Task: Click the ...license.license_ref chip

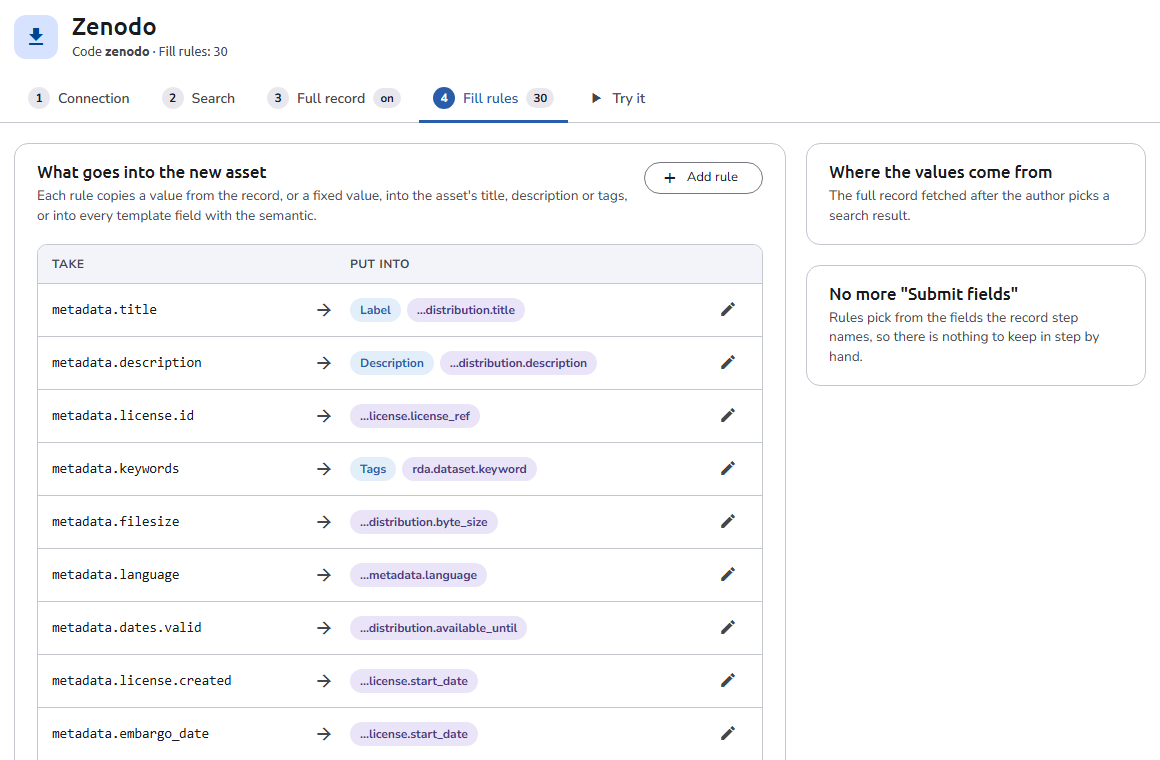Action: pos(414,416)
